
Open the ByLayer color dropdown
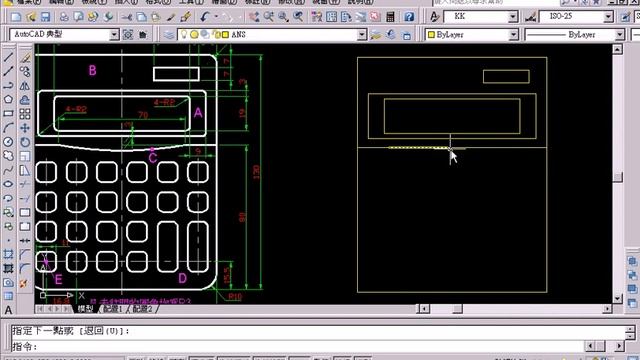pos(513,35)
